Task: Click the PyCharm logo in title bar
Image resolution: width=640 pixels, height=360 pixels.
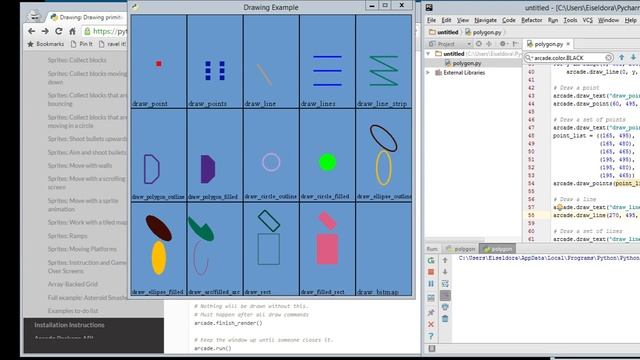Action: (x=429, y=7)
